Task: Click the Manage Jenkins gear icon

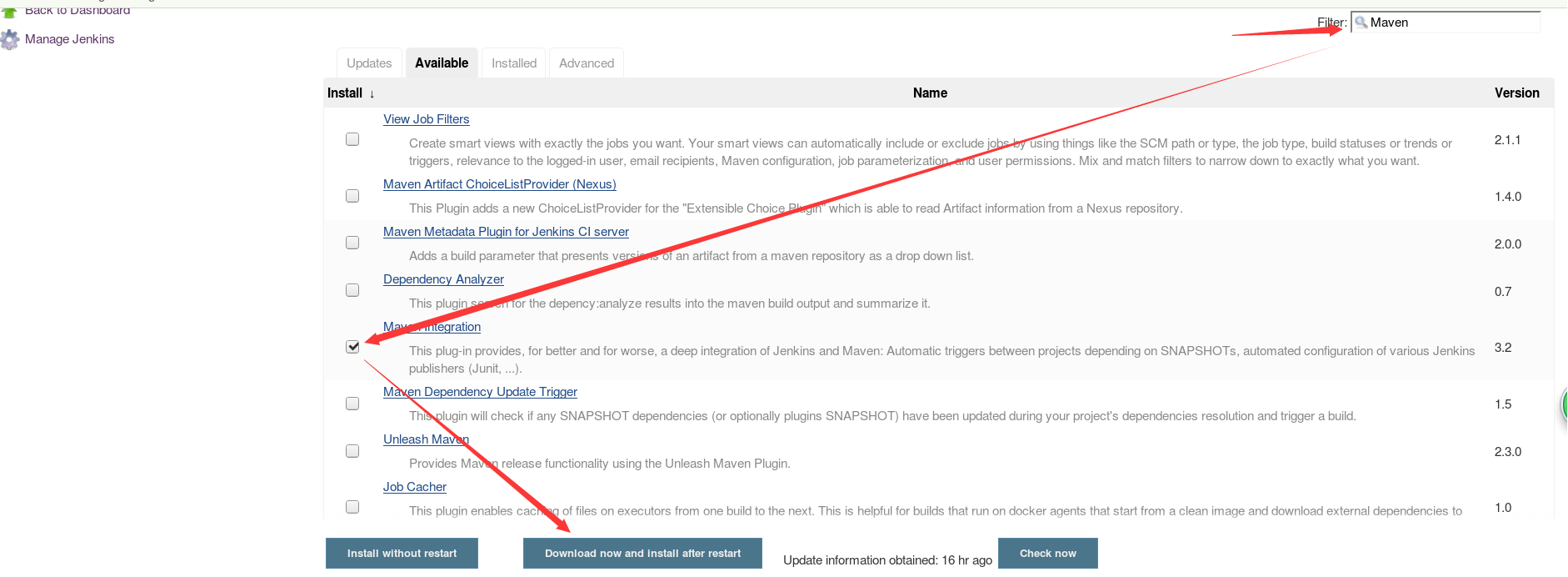Action: (x=10, y=39)
